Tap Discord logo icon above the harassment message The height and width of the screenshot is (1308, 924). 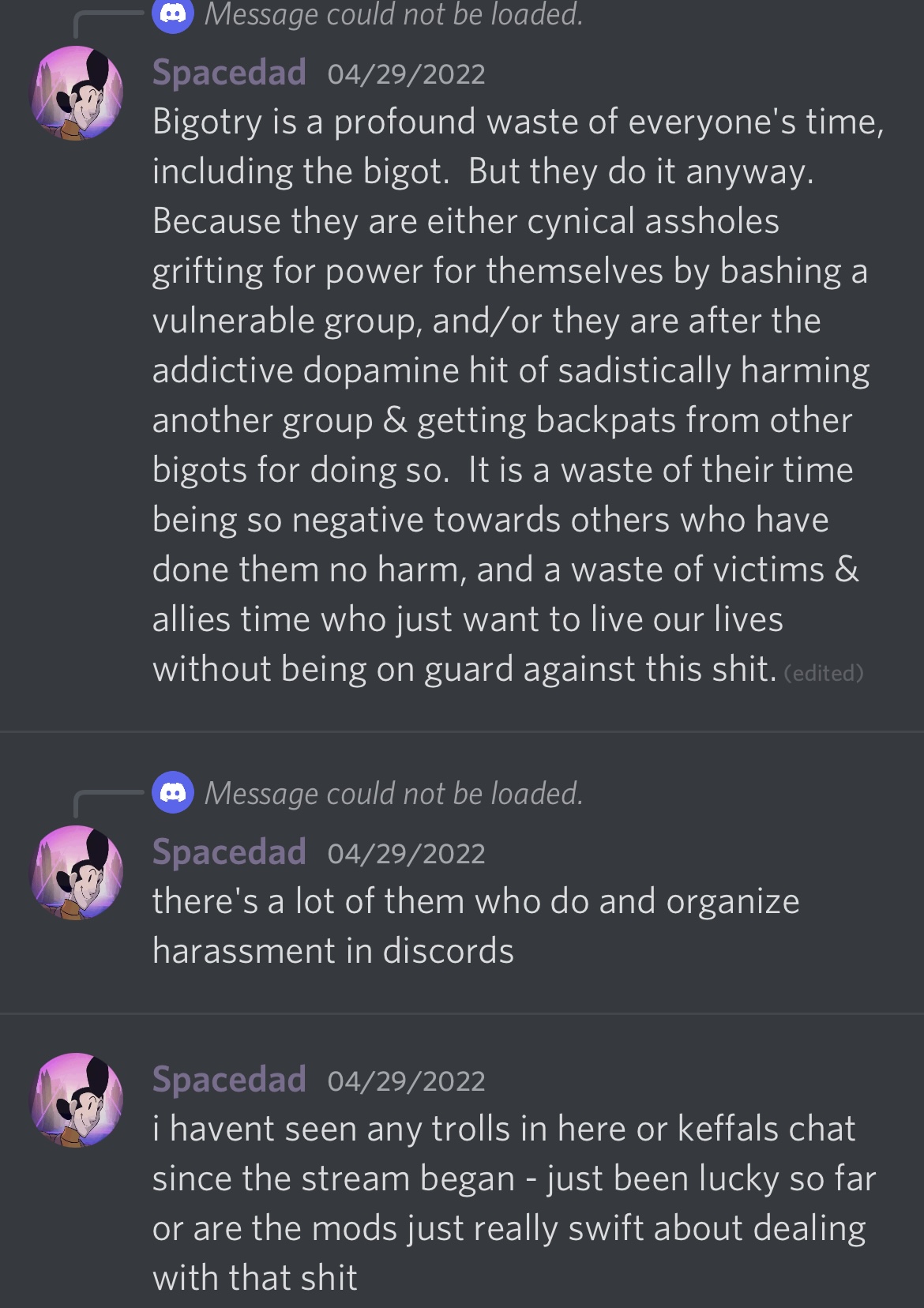173,792
